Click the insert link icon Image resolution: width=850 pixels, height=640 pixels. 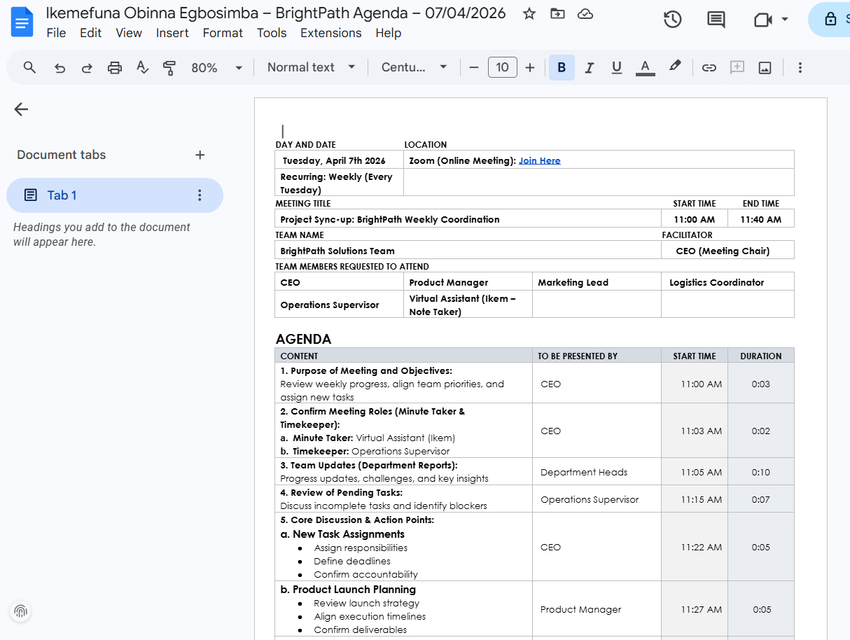709,68
